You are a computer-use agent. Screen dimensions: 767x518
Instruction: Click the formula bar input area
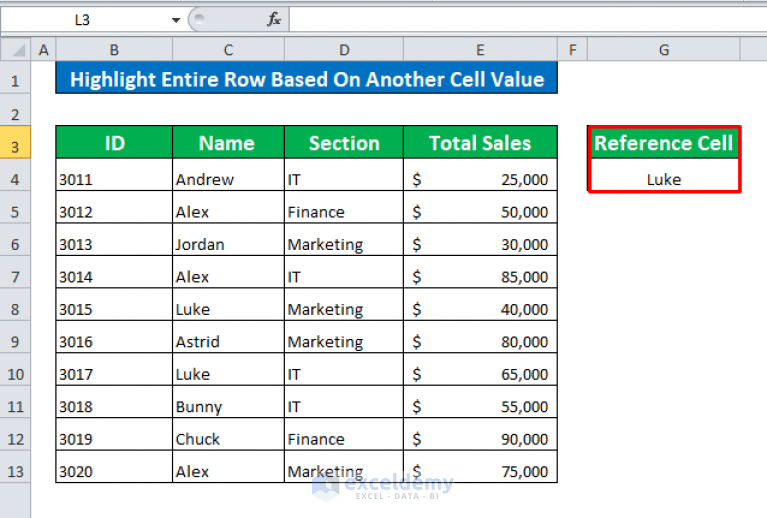click(x=528, y=20)
